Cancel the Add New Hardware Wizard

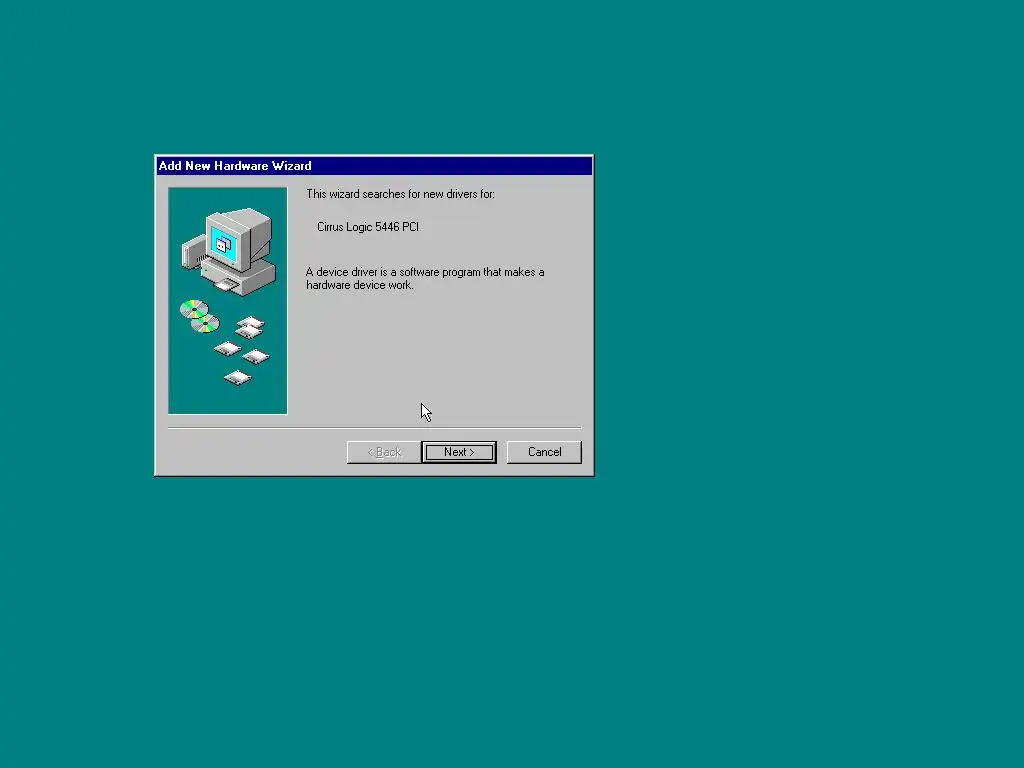(544, 452)
